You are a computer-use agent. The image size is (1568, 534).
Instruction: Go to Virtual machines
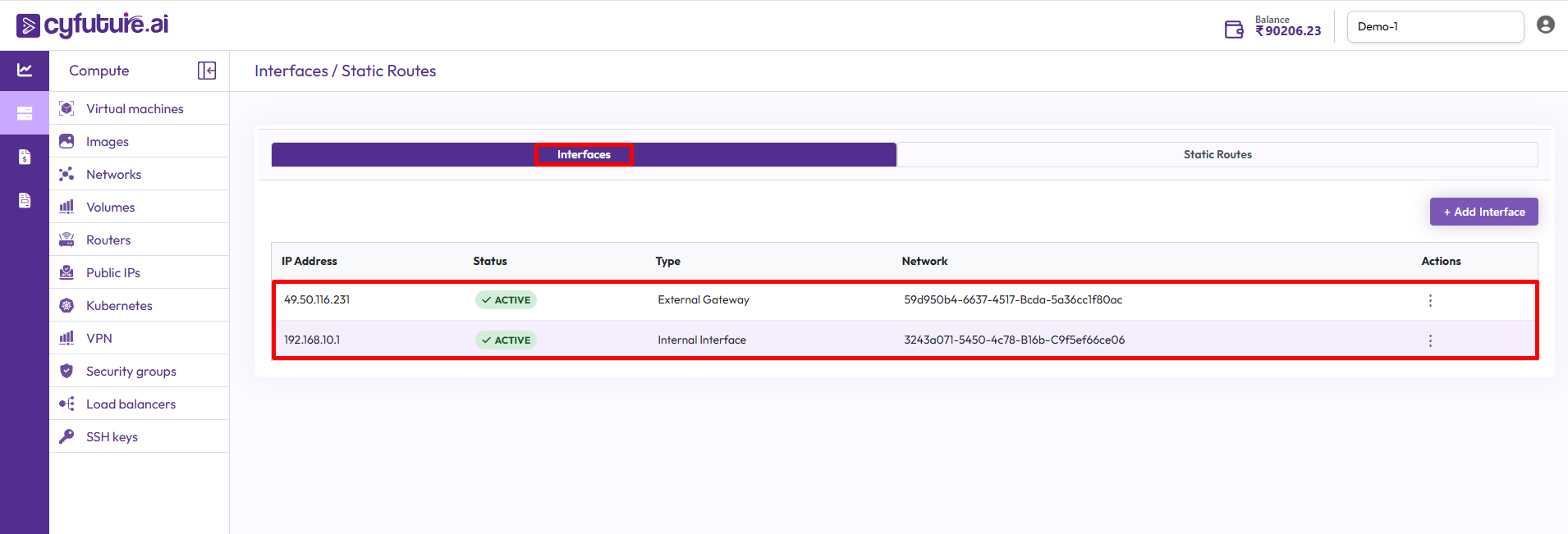[x=135, y=108]
